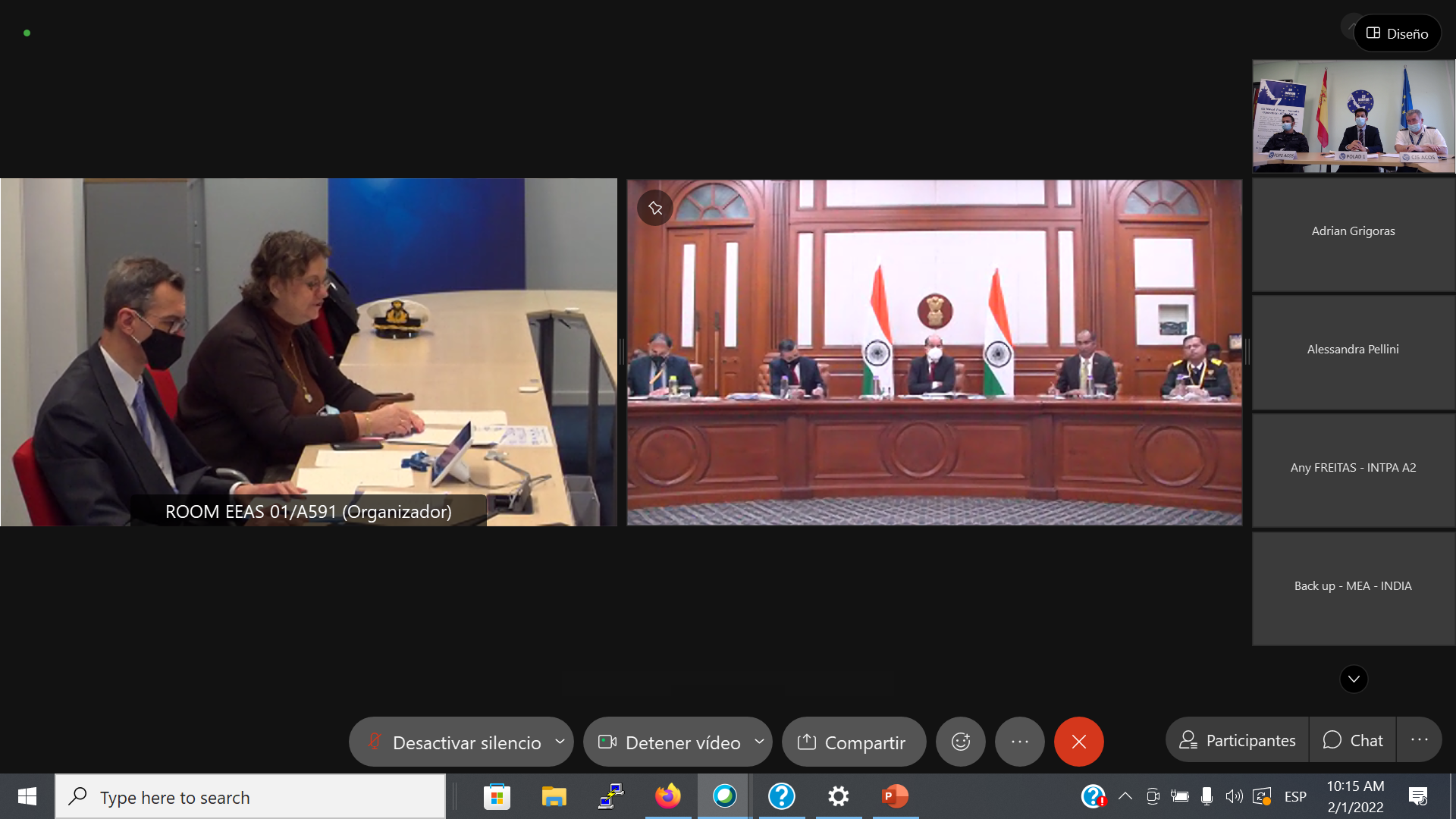Open the ellipsis menu next to Chat
1456x819 pixels.
1419,740
